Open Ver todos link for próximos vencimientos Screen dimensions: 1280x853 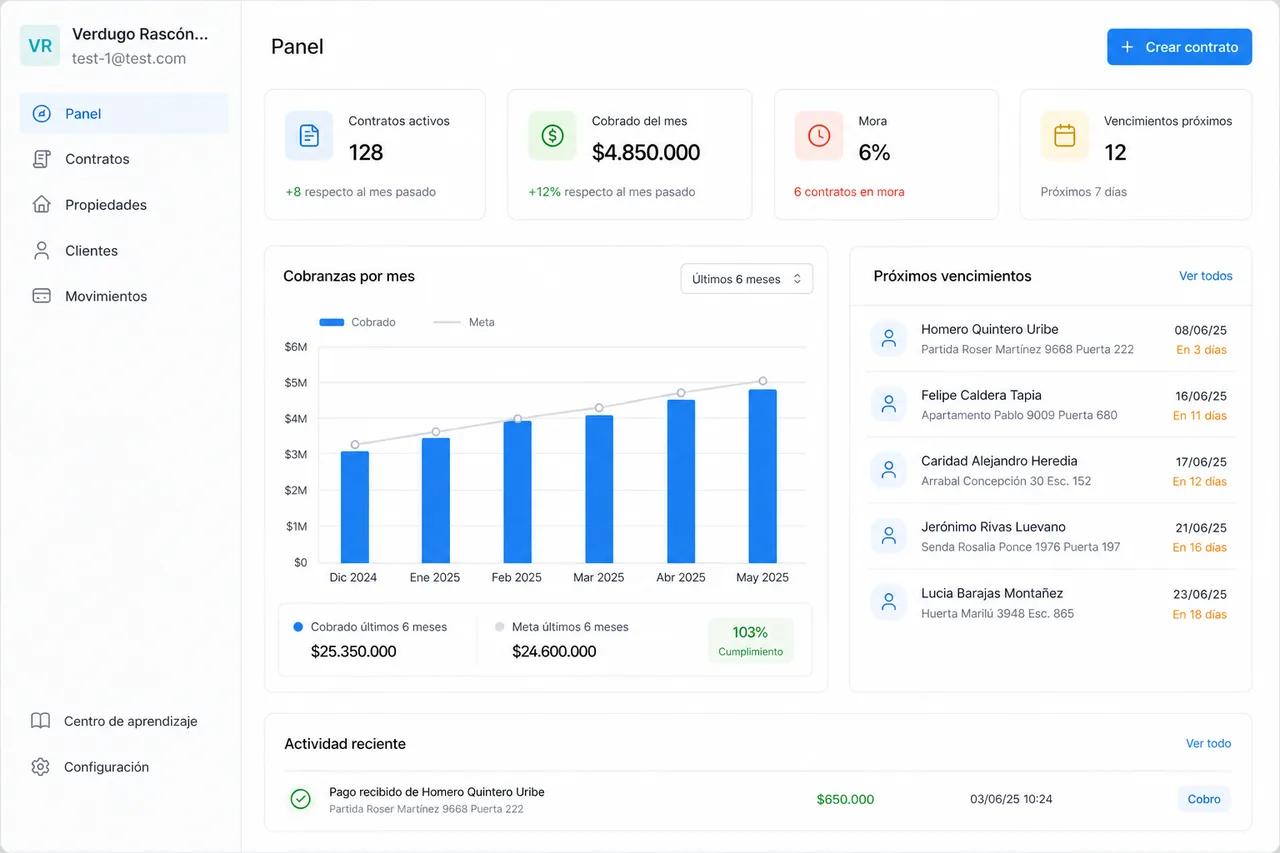click(x=1206, y=276)
